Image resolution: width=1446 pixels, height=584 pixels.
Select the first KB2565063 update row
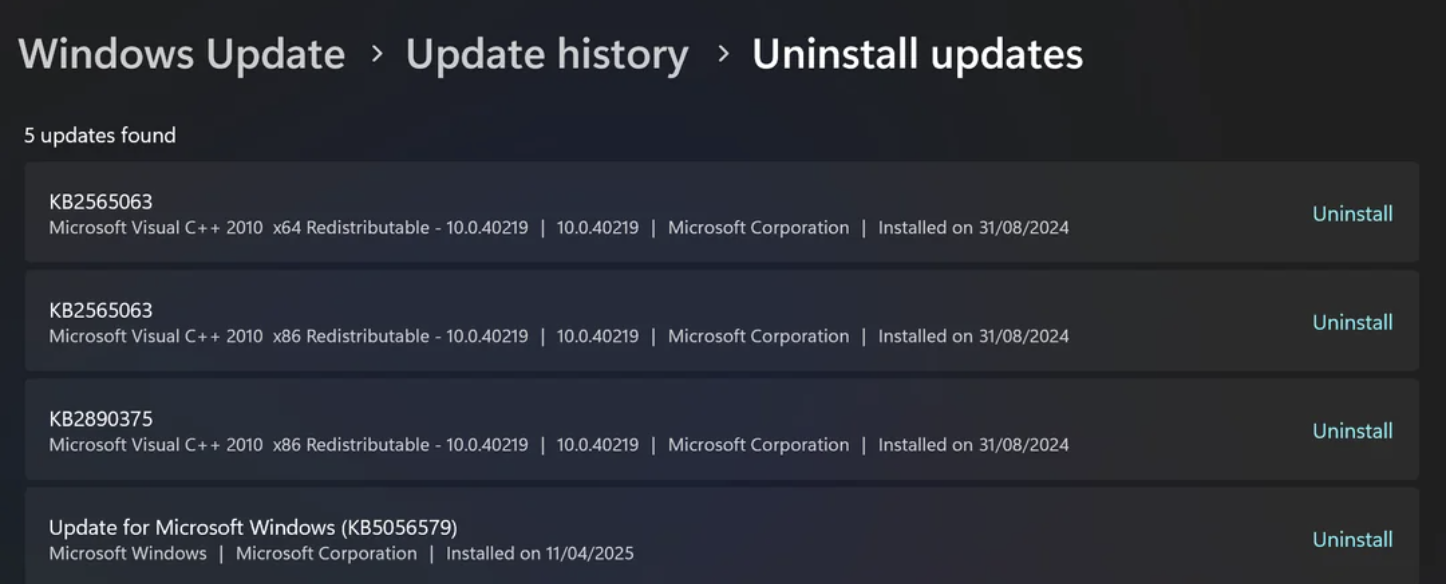coord(600,213)
